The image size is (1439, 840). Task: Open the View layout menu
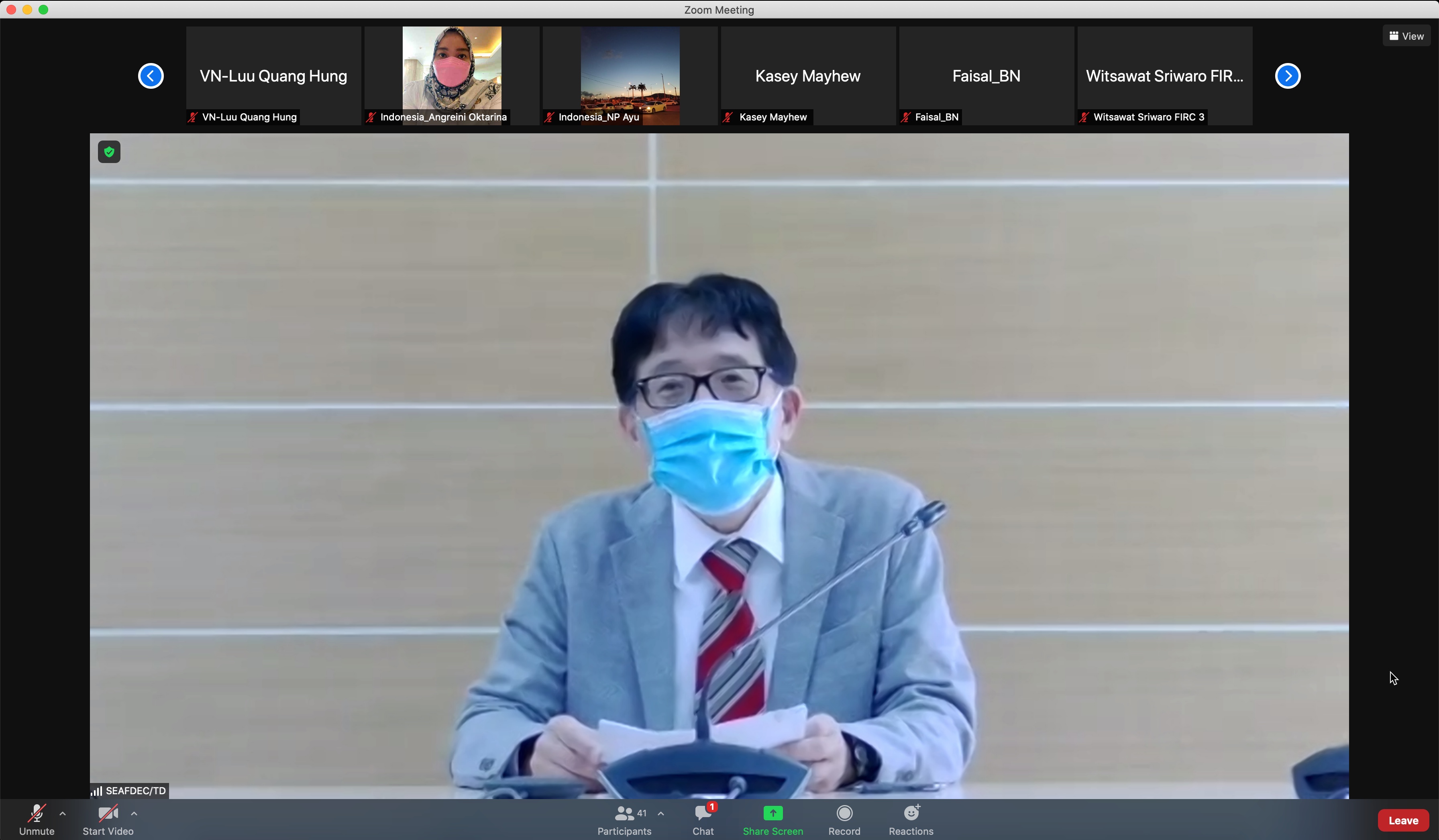coord(1406,36)
